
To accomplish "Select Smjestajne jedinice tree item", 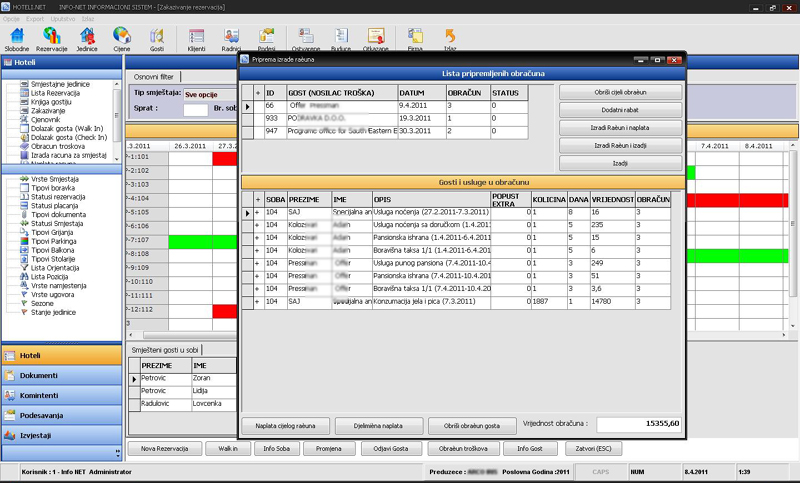I will (60, 84).
